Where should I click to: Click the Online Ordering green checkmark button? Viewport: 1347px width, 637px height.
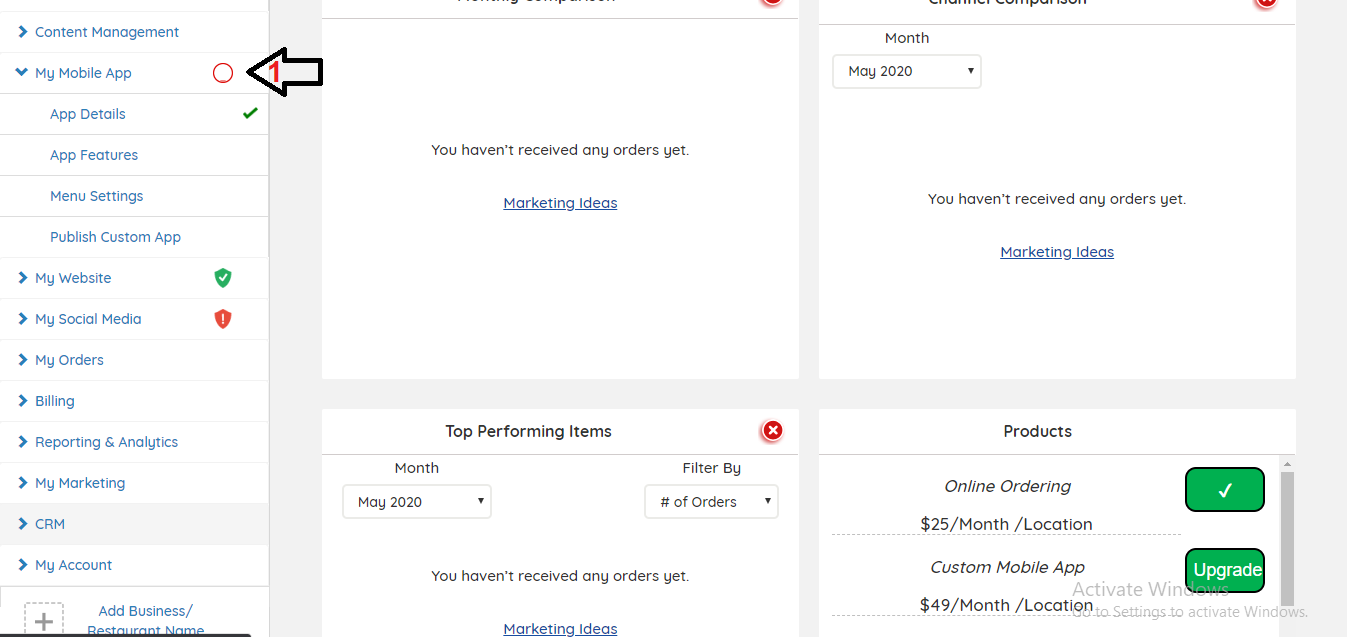point(1224,490)
